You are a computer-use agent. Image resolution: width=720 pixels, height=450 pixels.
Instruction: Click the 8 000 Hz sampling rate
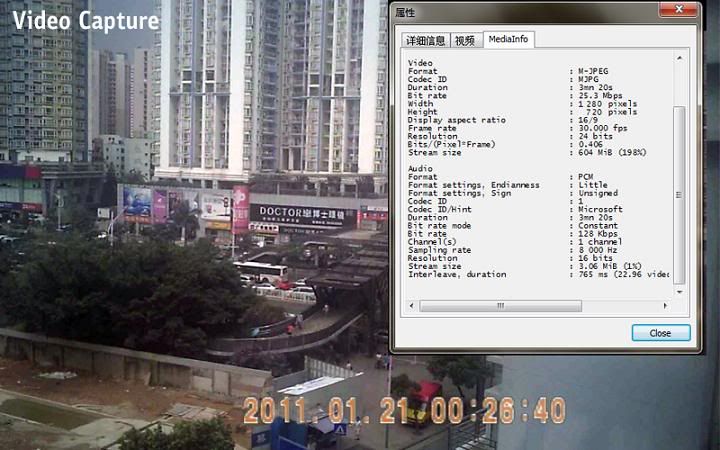(598, 250)
